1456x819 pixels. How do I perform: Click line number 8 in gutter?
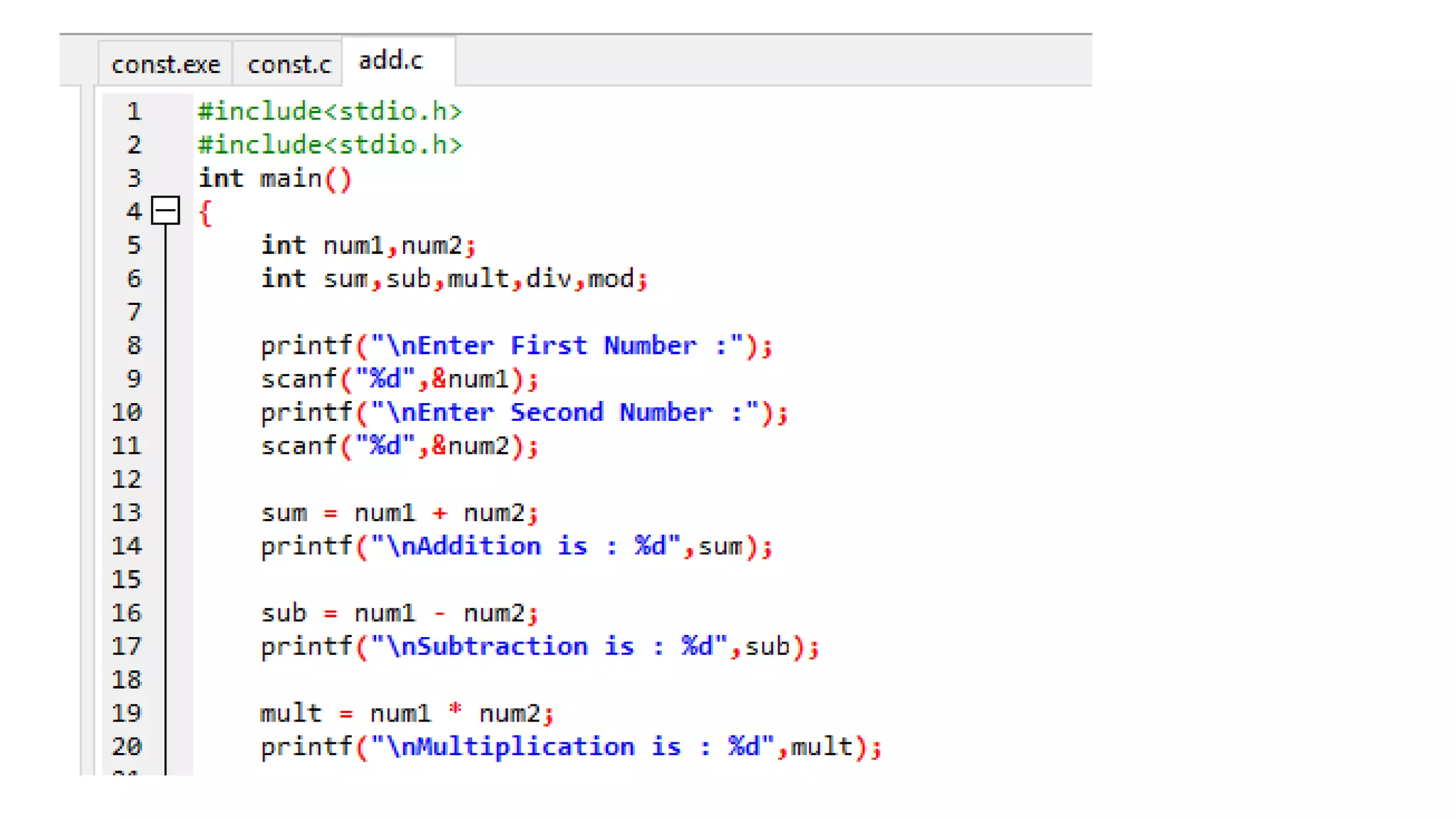coord(134,346)
